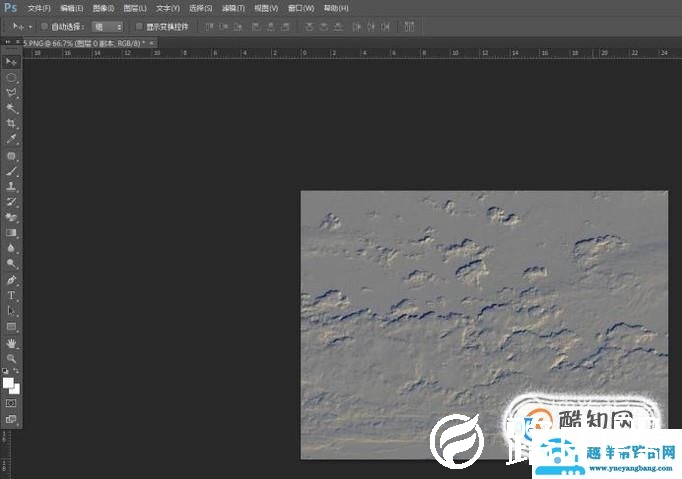The height and width of the screenshot is (479, 682).
Task: Expand the toolbox panel double-arrow
Action: (8, 43)
